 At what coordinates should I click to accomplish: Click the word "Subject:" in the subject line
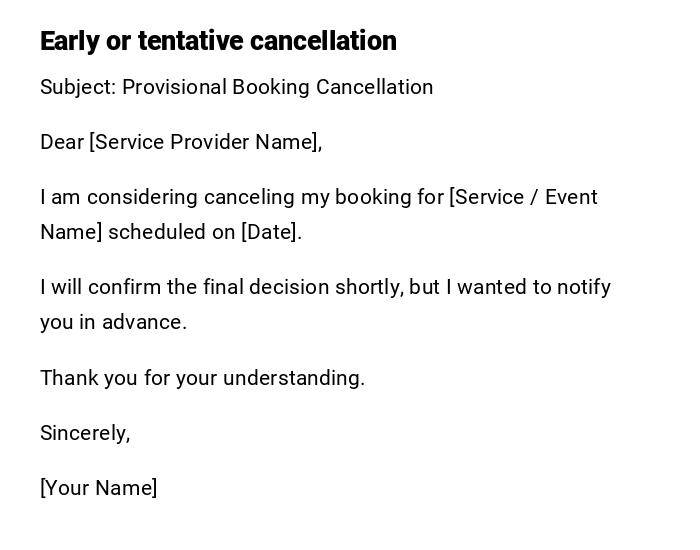point(78,87)
